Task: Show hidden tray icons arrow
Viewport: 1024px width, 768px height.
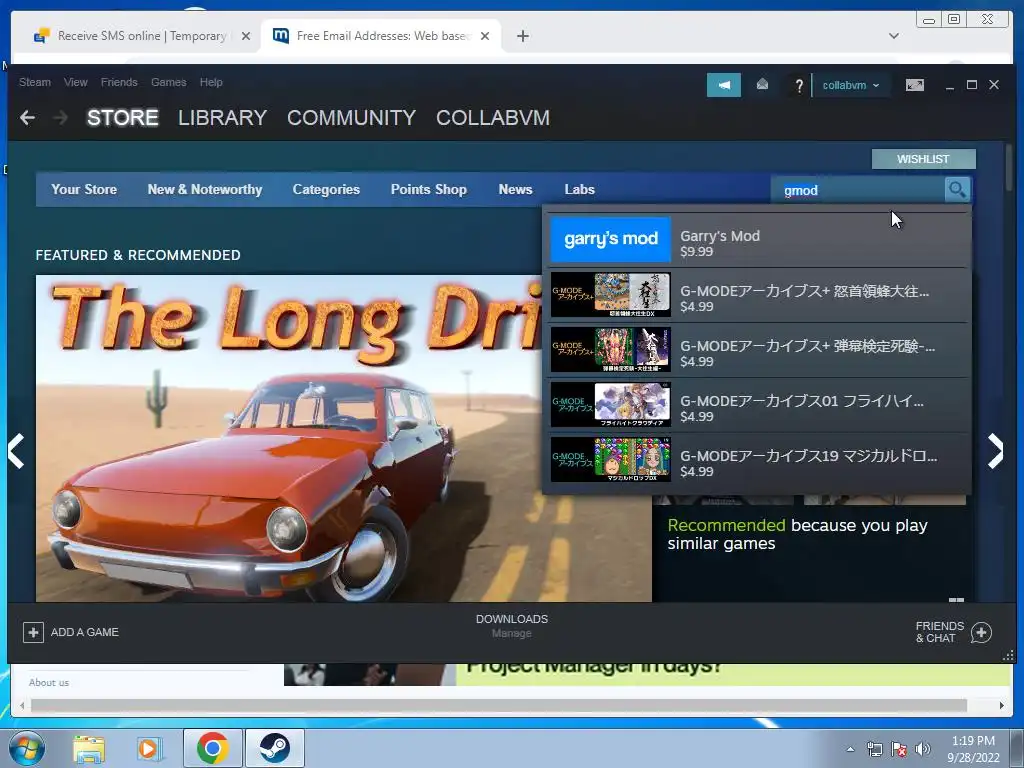Action: point(850,750)
